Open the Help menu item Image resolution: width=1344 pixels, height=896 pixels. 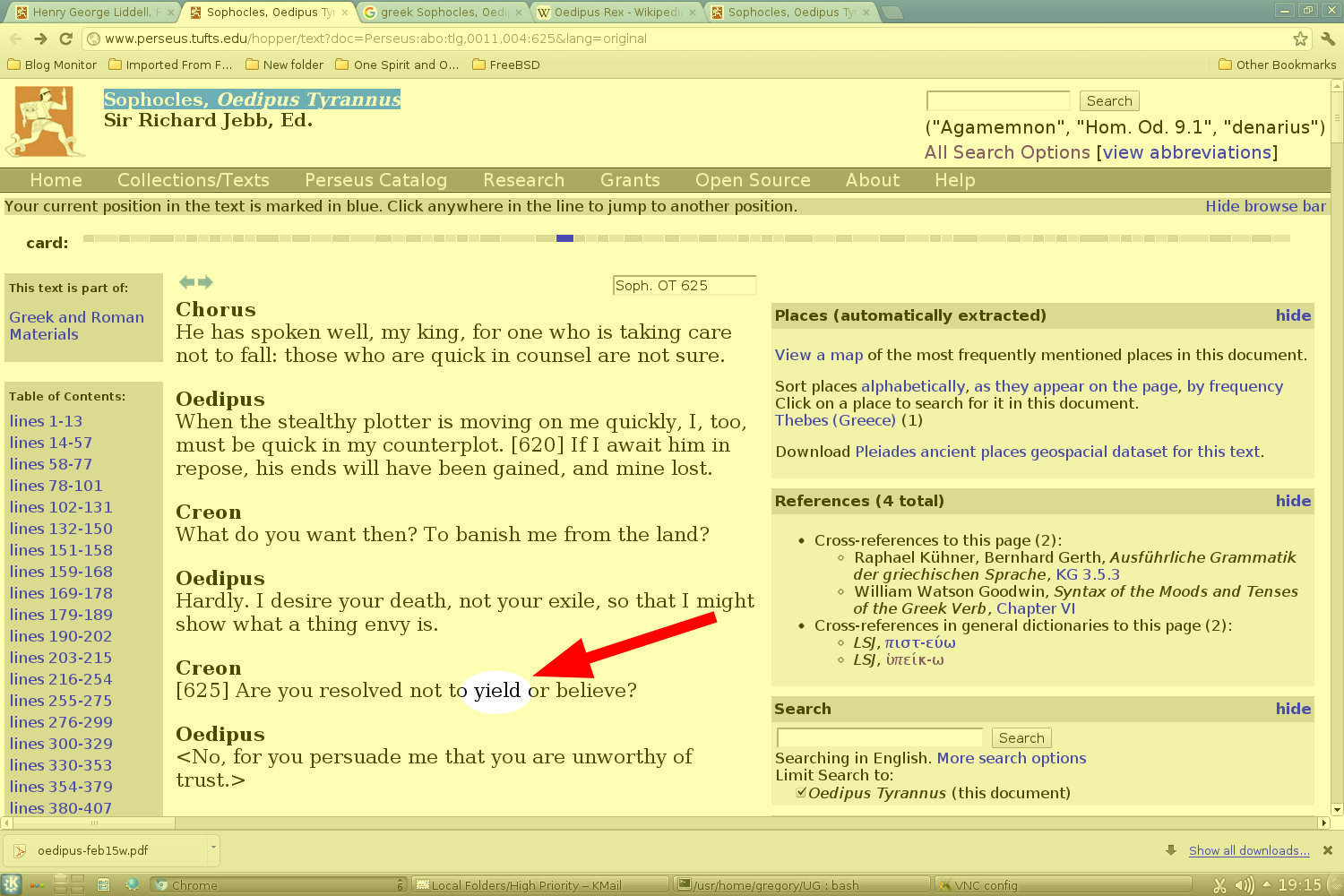pos(954,180)
